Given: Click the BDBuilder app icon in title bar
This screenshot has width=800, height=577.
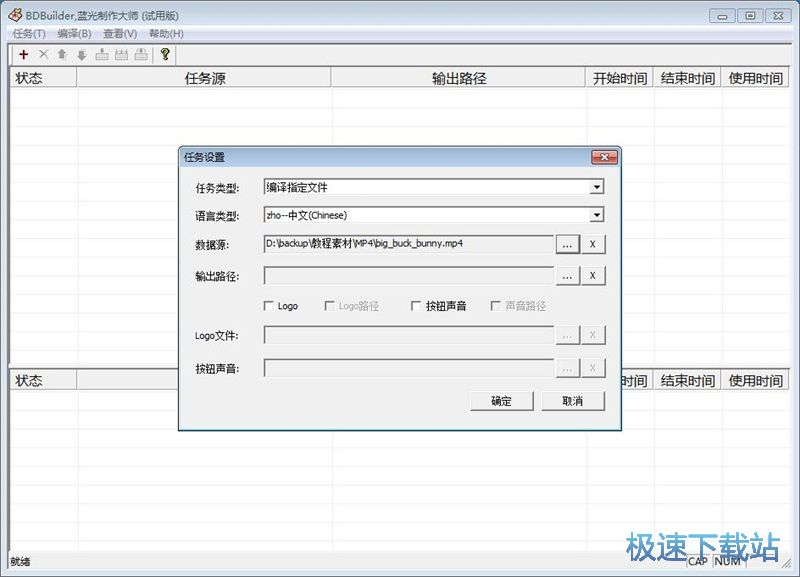Looking at the screenshot, I should tap(14, 15).
